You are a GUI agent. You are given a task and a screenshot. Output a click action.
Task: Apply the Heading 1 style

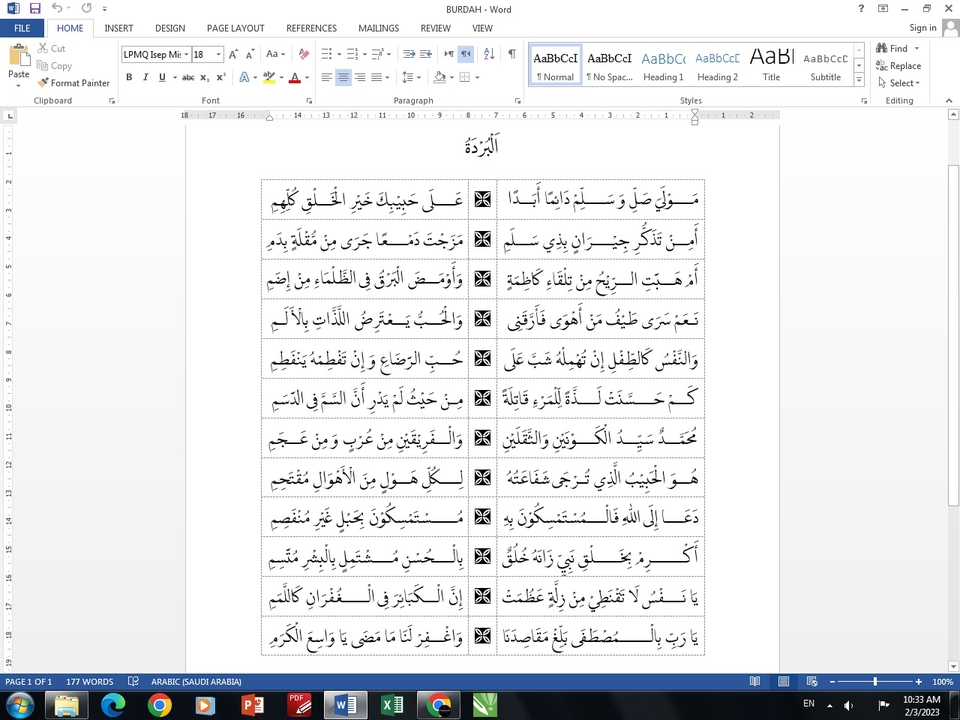click(664, 65)
